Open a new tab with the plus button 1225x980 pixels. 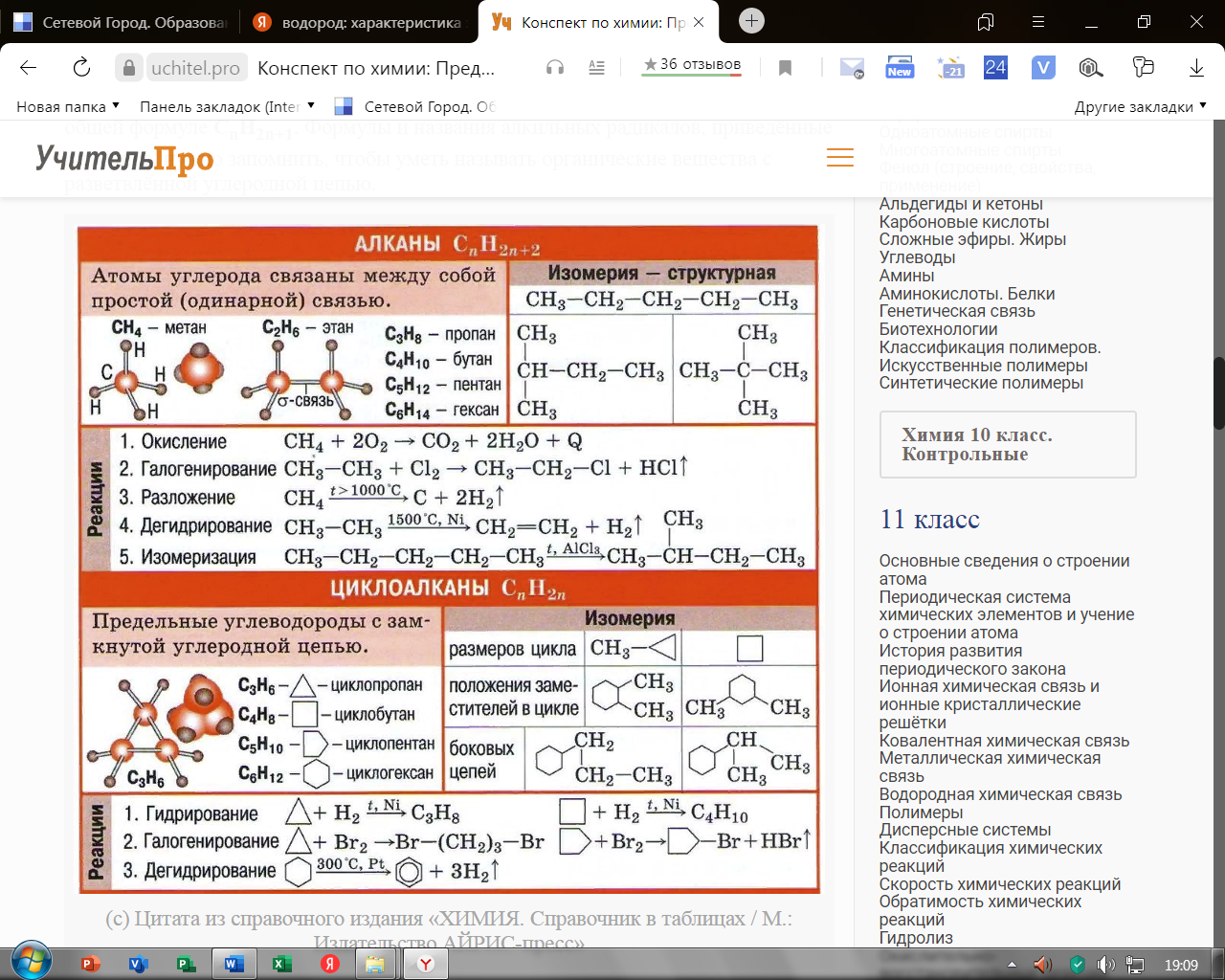click(752, 21)
